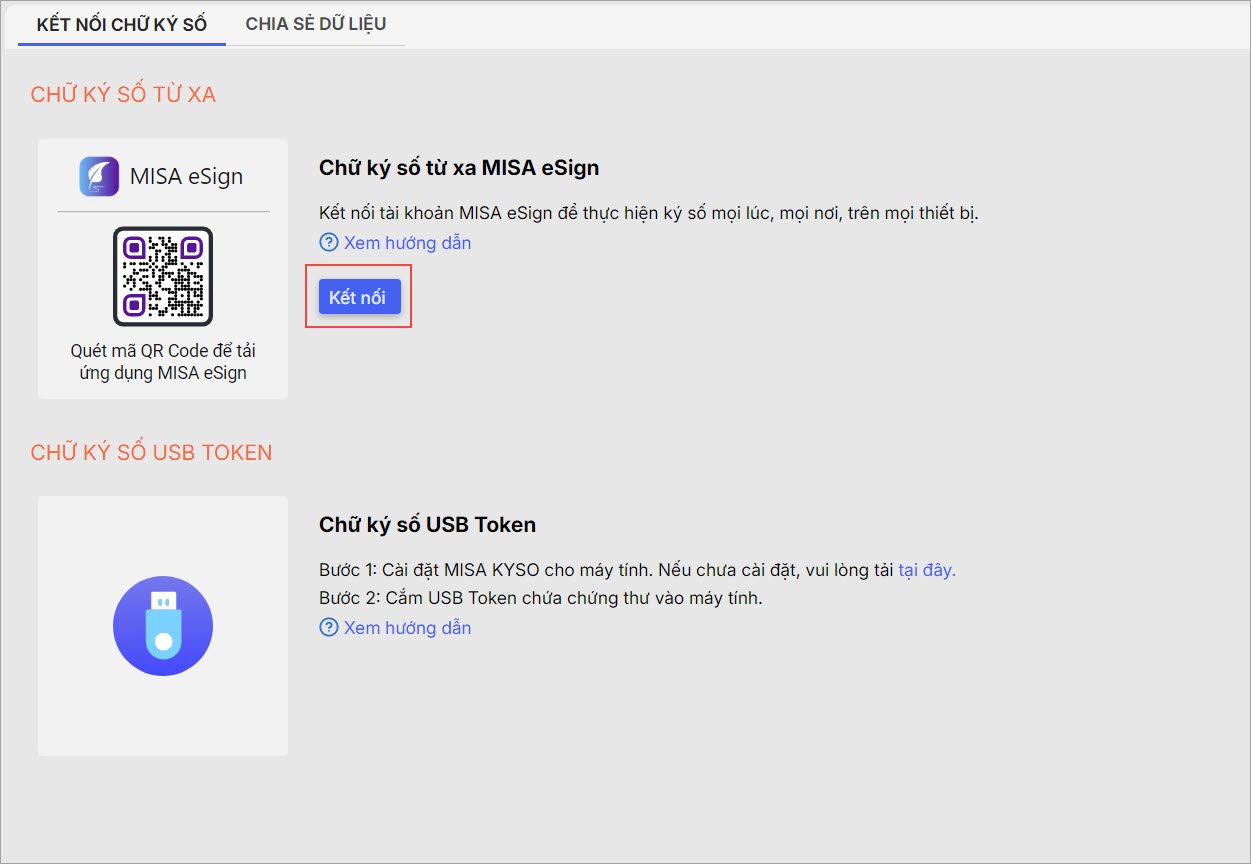Click the CHỮ KÝ SỐ TỪ XA section title
1251x864 pixels.
[123, 95]
